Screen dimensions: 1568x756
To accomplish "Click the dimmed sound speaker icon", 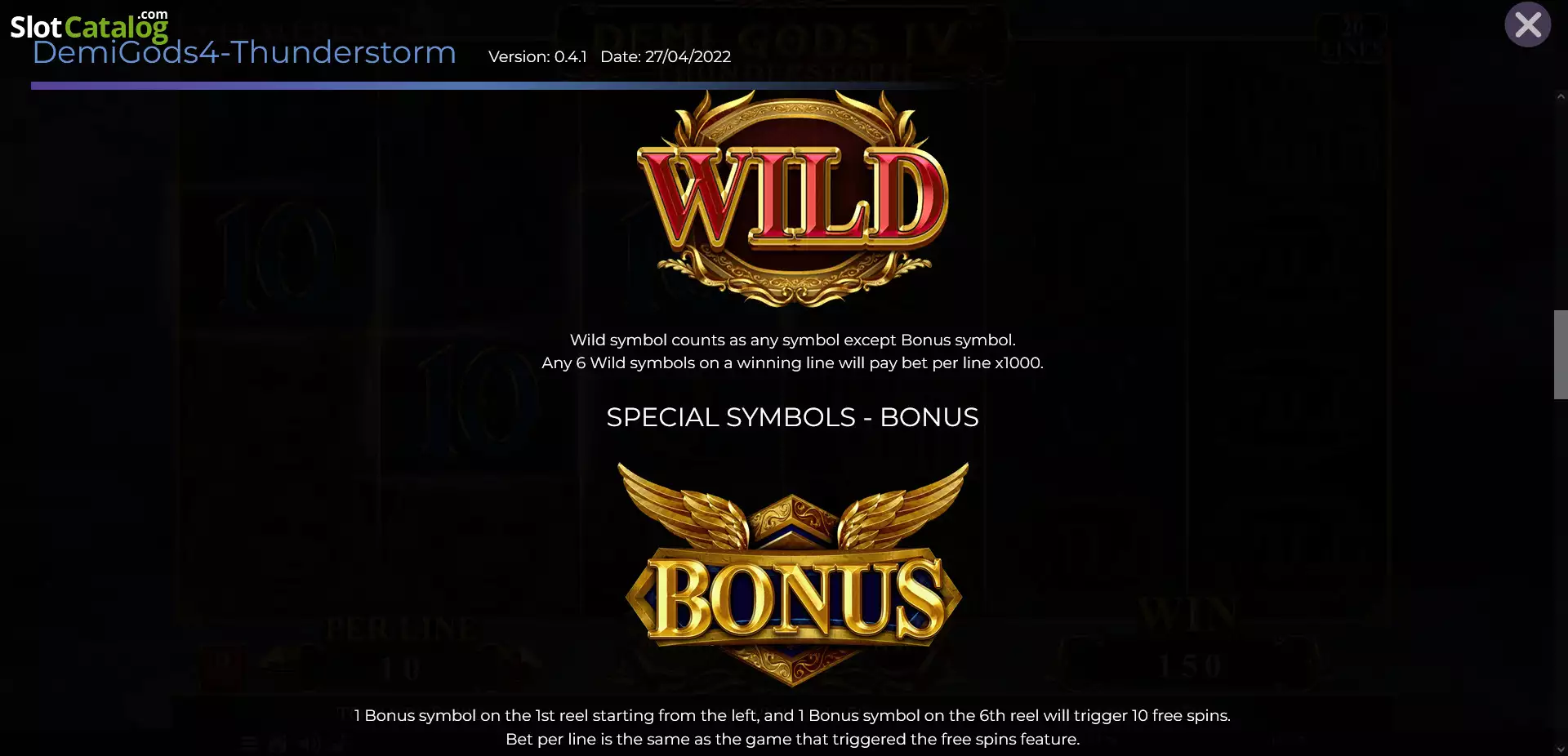I will pos(310,743).
